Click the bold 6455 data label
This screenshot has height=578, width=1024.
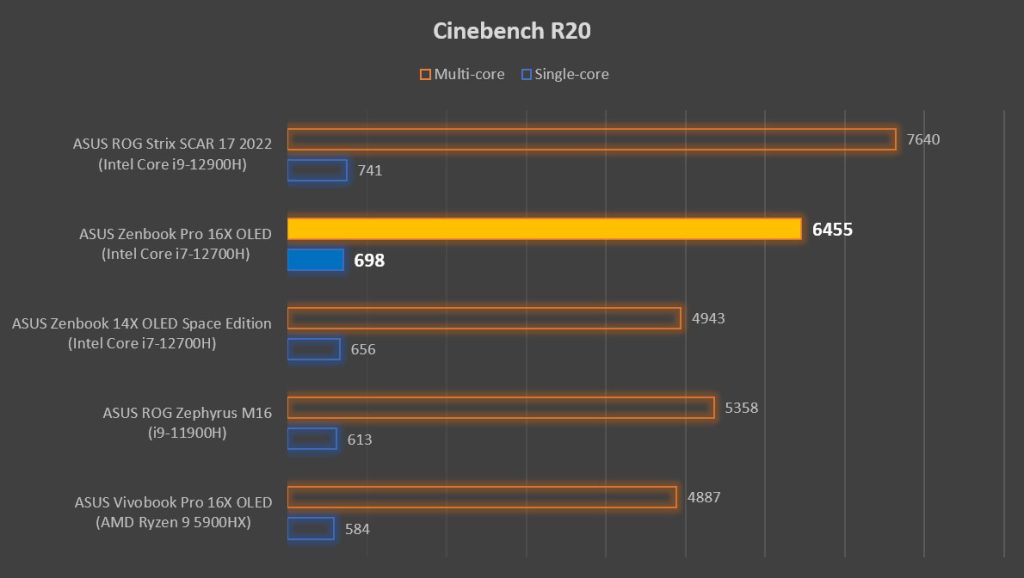point(832,230)
